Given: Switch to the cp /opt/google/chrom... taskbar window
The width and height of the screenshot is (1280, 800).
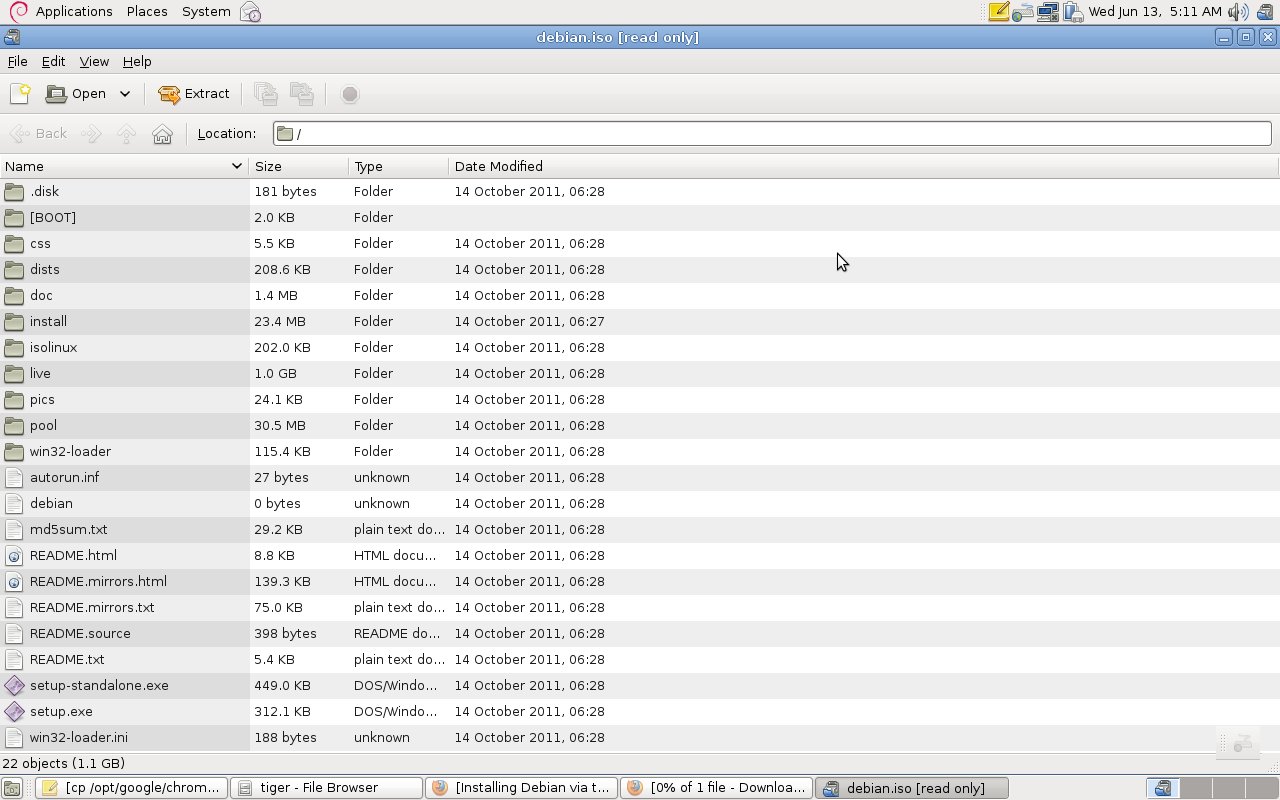Looking at the screenshot, I should (131, 788).
